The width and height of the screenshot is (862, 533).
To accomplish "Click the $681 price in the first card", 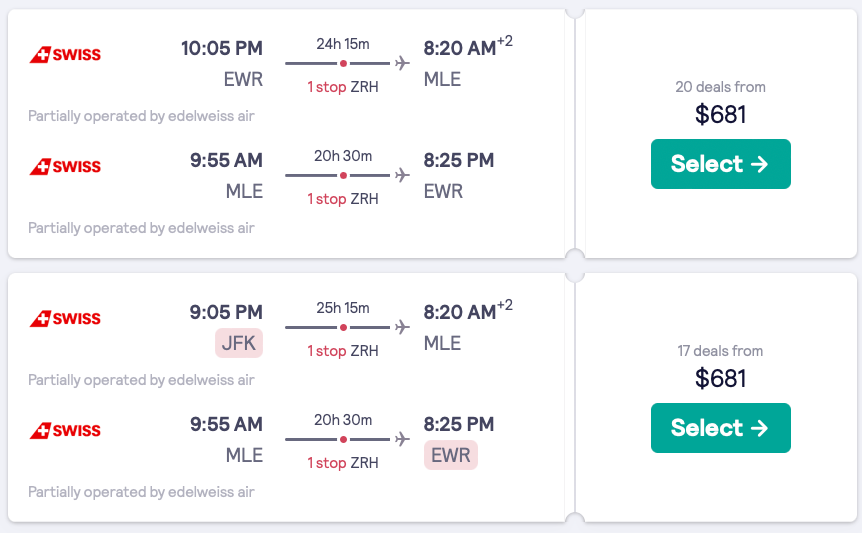I will click(x=720, y=115).
